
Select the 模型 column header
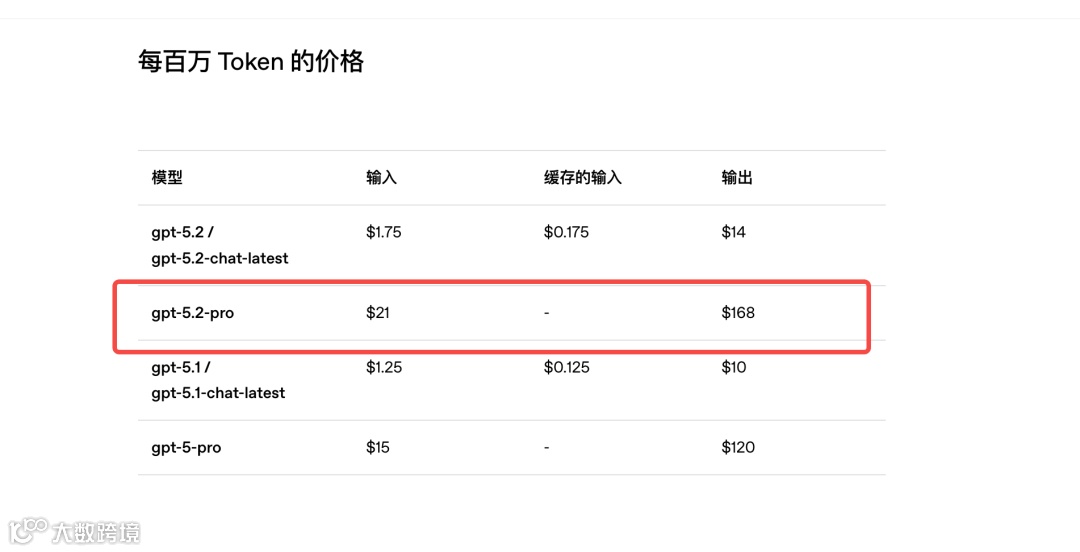click(167, 177)
